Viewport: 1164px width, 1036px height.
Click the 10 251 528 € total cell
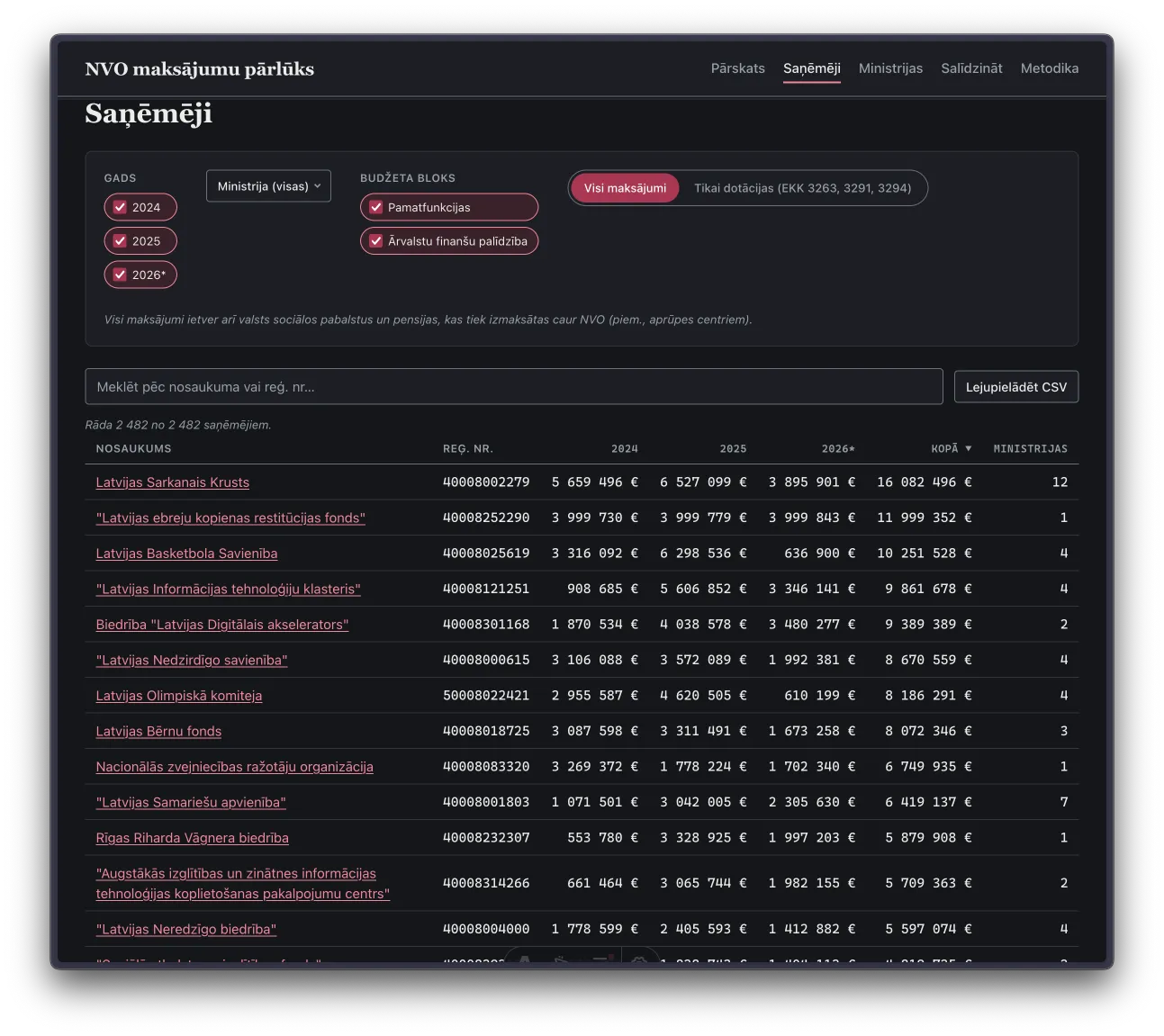tap(925, 554)
